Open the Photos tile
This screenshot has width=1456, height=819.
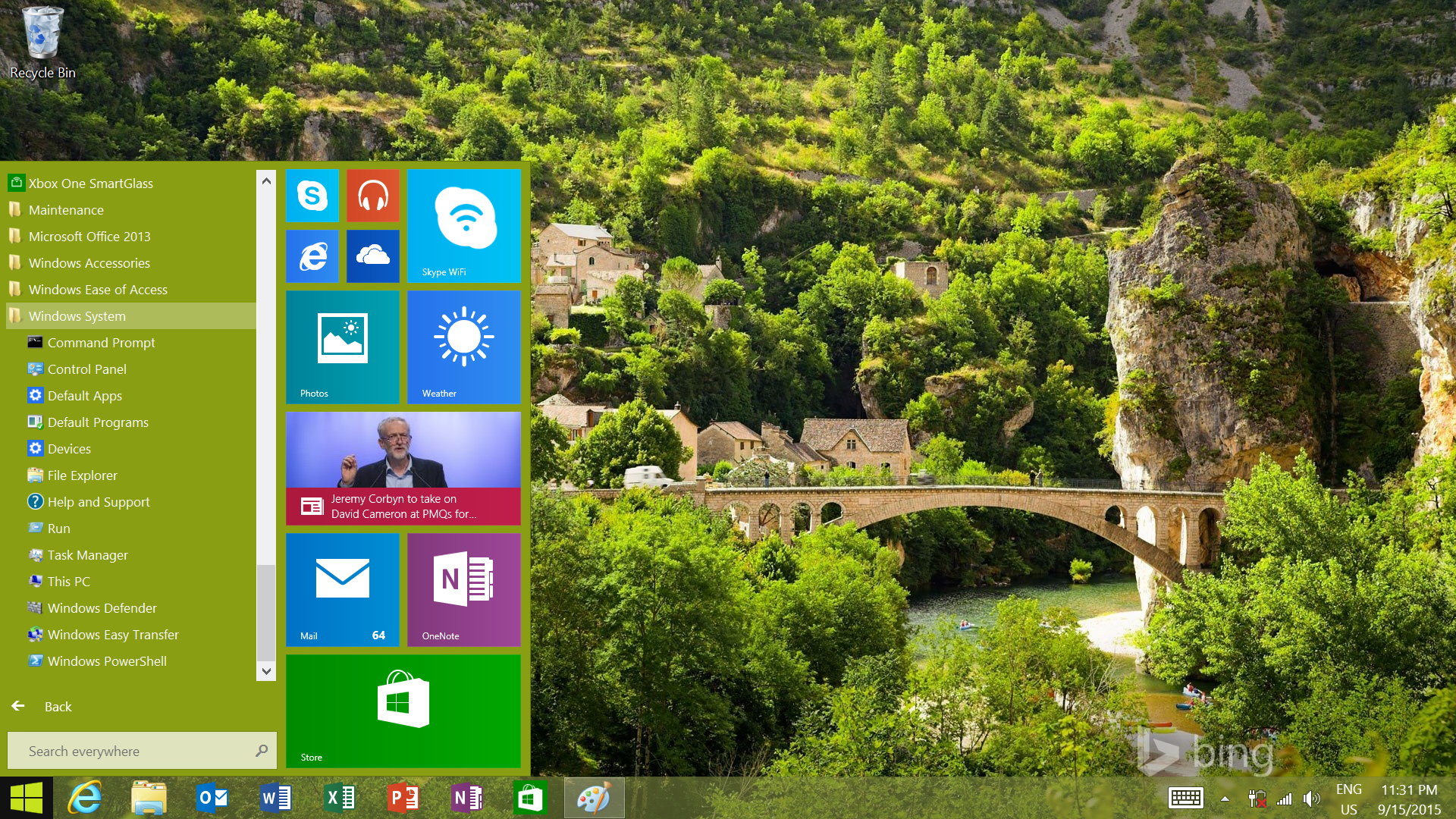pyautogui.click(x=343, y=347)
